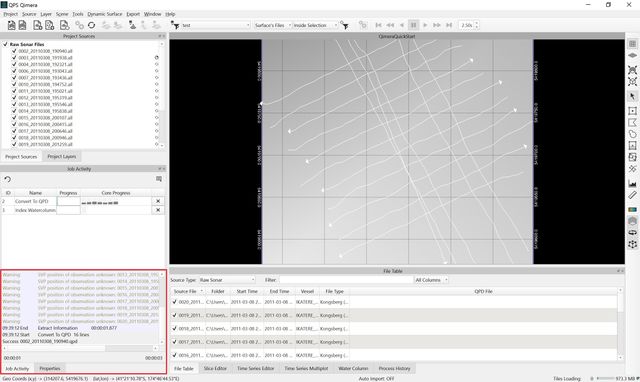Click the File Table Filter input field
The width and height of the screenshot is (640, 382).
click(x=346, y=280)
